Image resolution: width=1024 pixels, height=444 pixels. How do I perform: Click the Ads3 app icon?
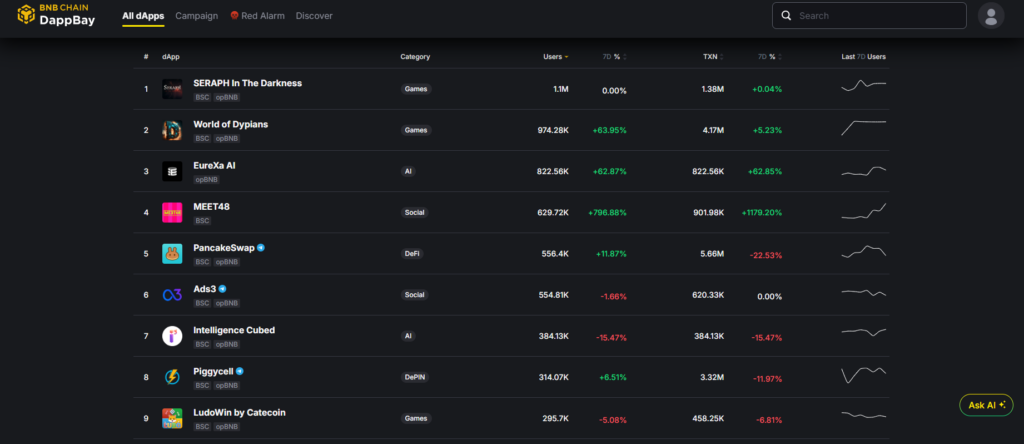[172, 295]
